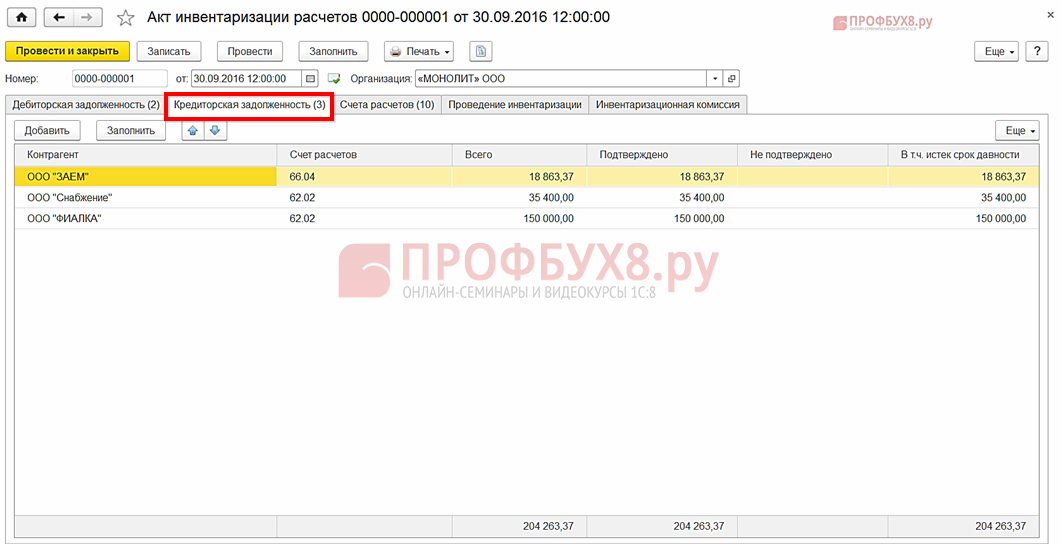Open the calendar picker for the date field

pos(310,78)
